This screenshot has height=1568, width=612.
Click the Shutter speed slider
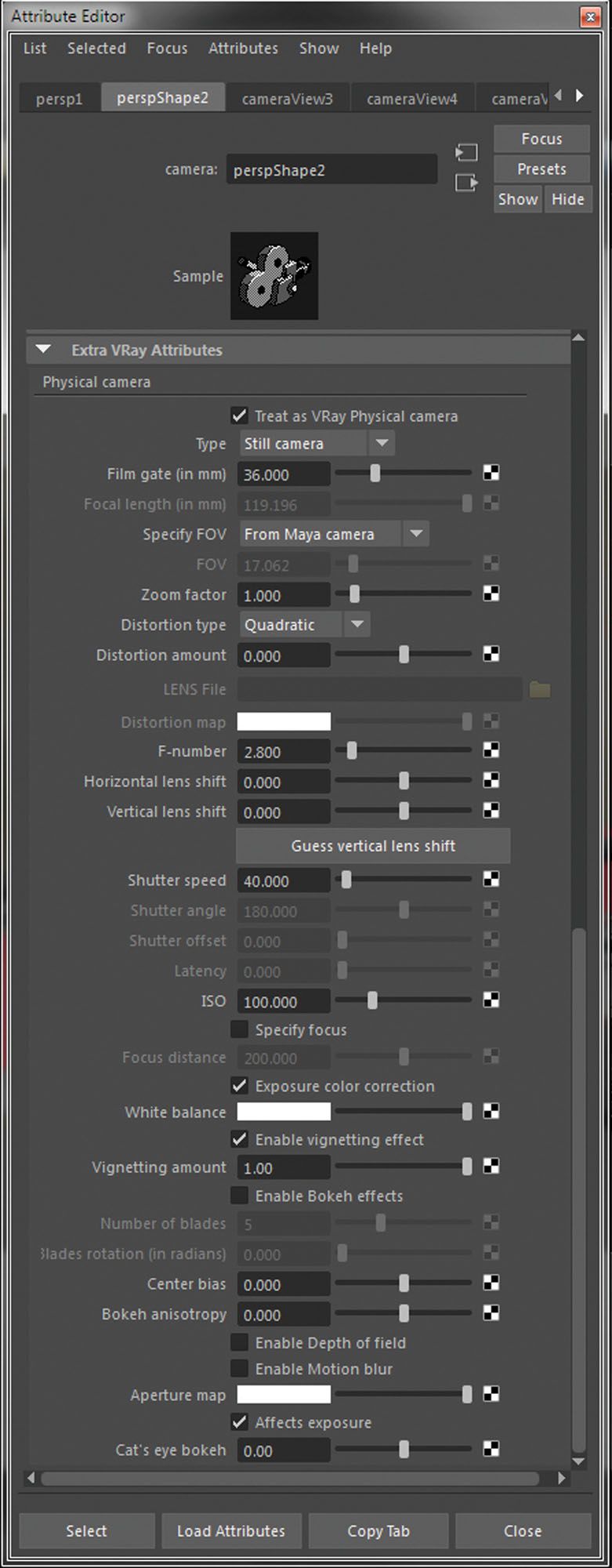pyautogui.click(x=404, y=880)
